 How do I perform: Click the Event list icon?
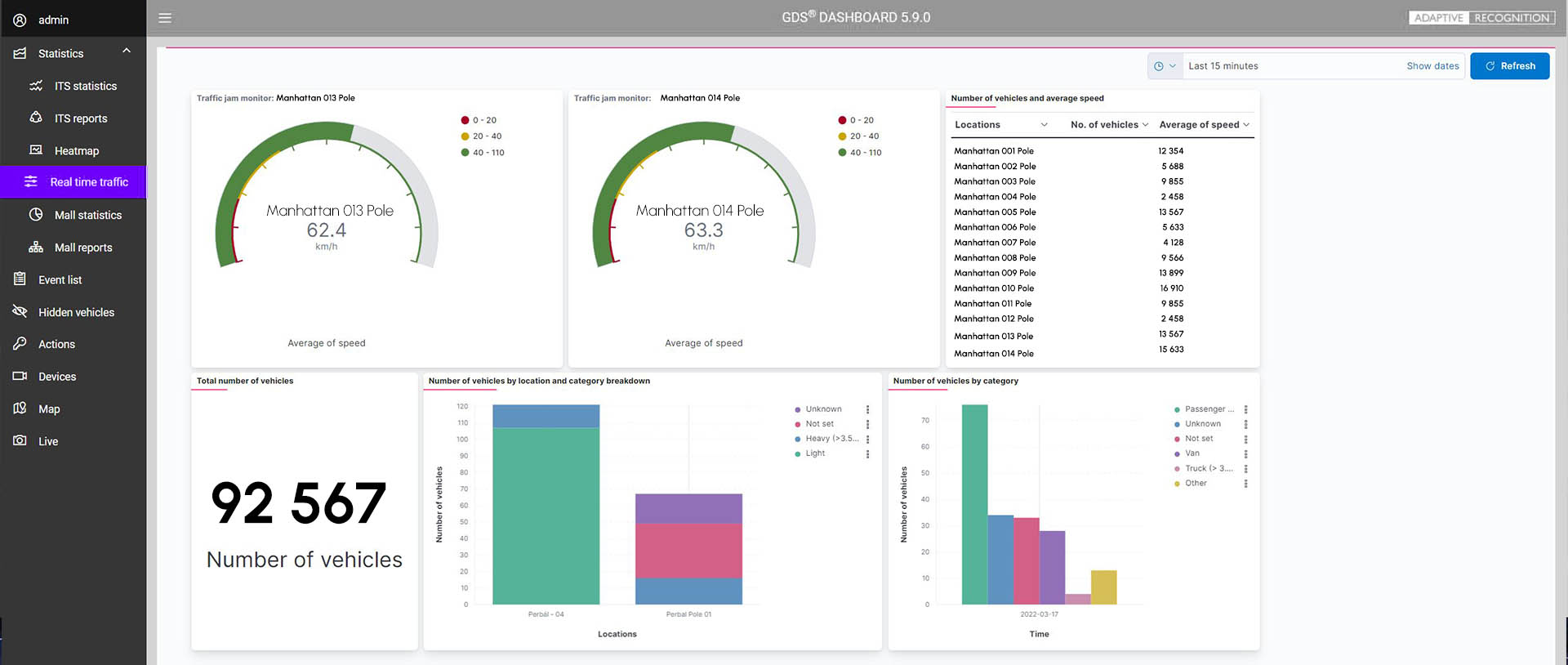pyautogui.click(x=20, y=279)
